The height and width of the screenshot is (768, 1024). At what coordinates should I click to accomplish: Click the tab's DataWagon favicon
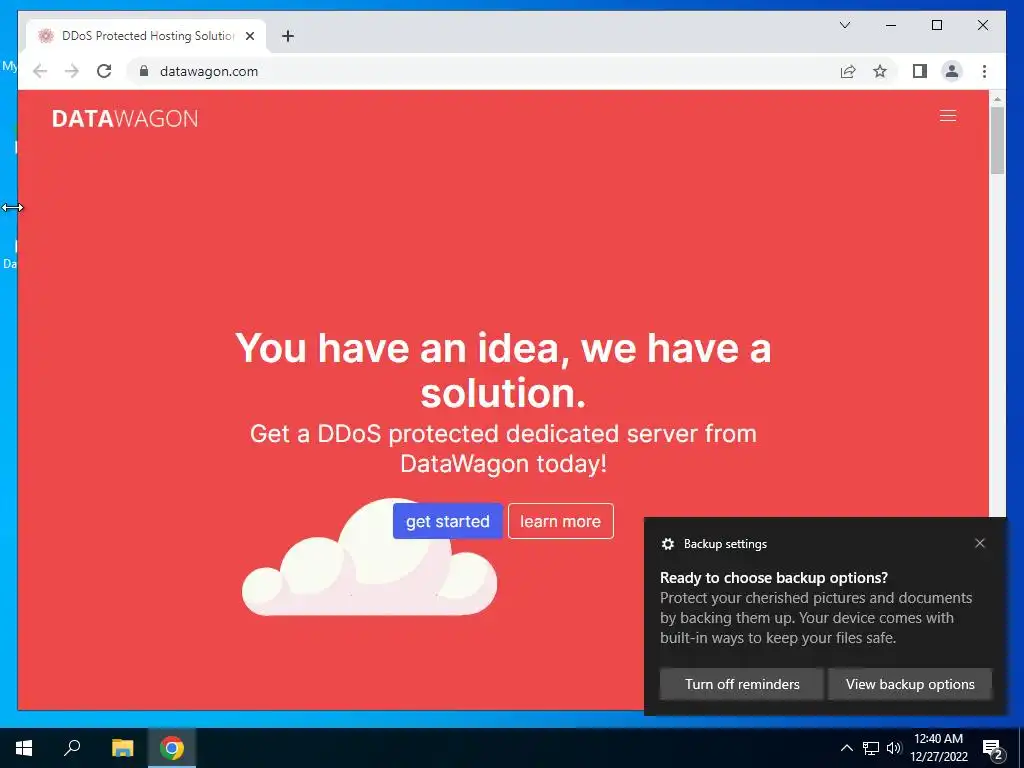pyautogui.click(x=45, y=36)
